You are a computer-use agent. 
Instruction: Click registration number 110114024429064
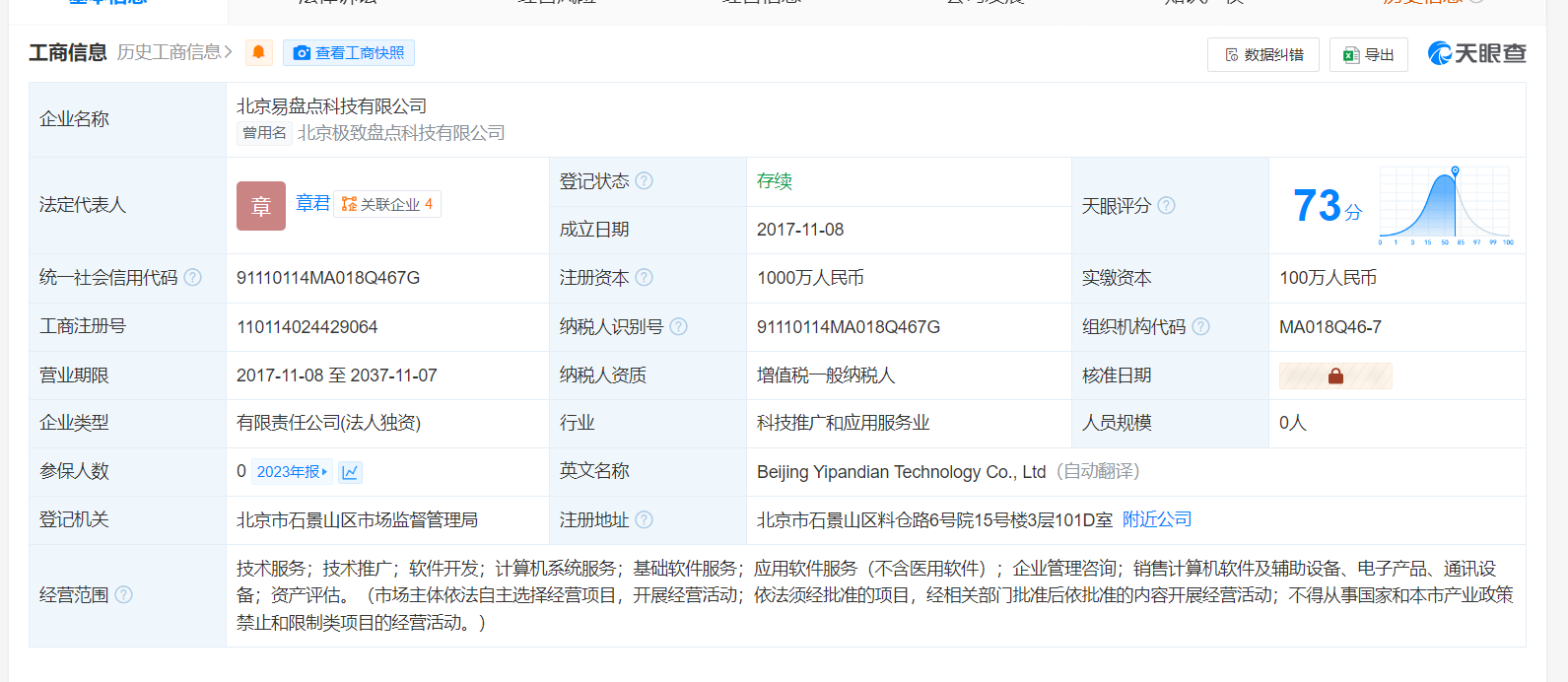[307, 326]
